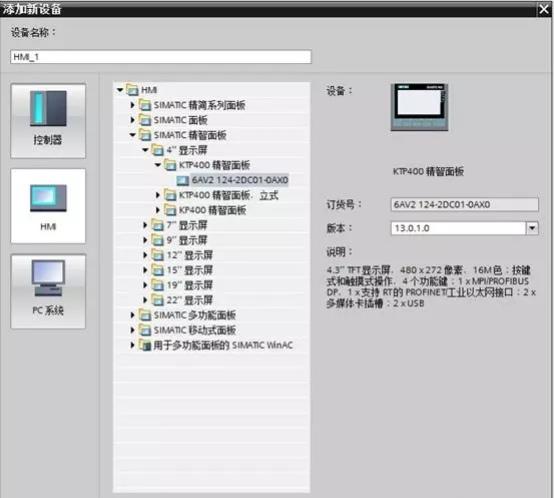Click the 19" 显示屏 folder icon

(x=158, y=285)
